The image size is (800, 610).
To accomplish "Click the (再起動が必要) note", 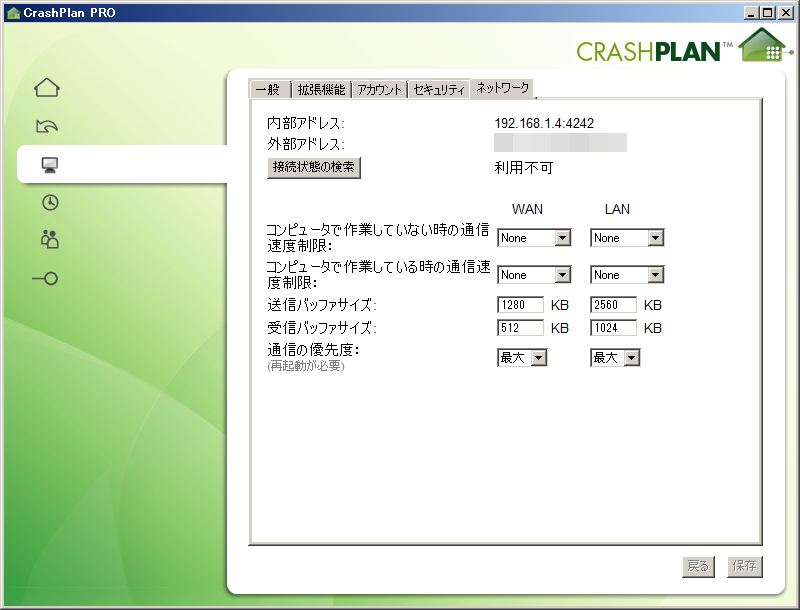I will pyautogui.click(x=306, y=366).
